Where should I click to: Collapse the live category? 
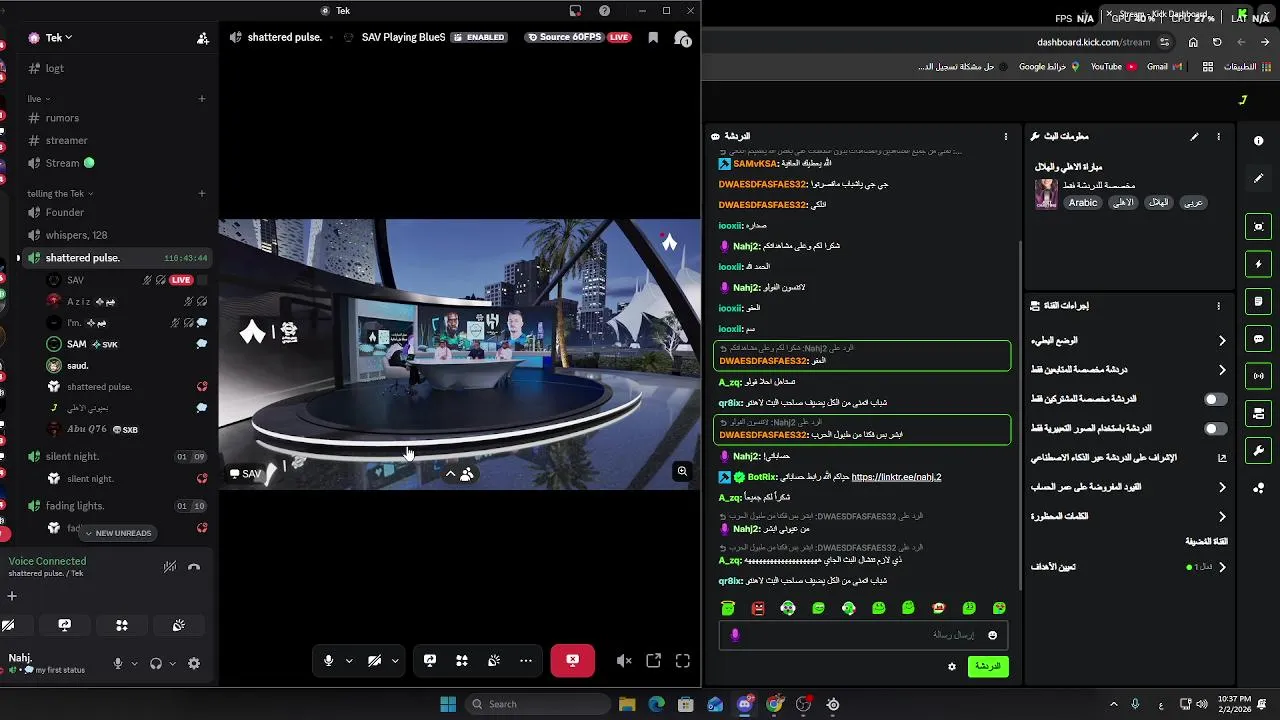pos(39,99)
